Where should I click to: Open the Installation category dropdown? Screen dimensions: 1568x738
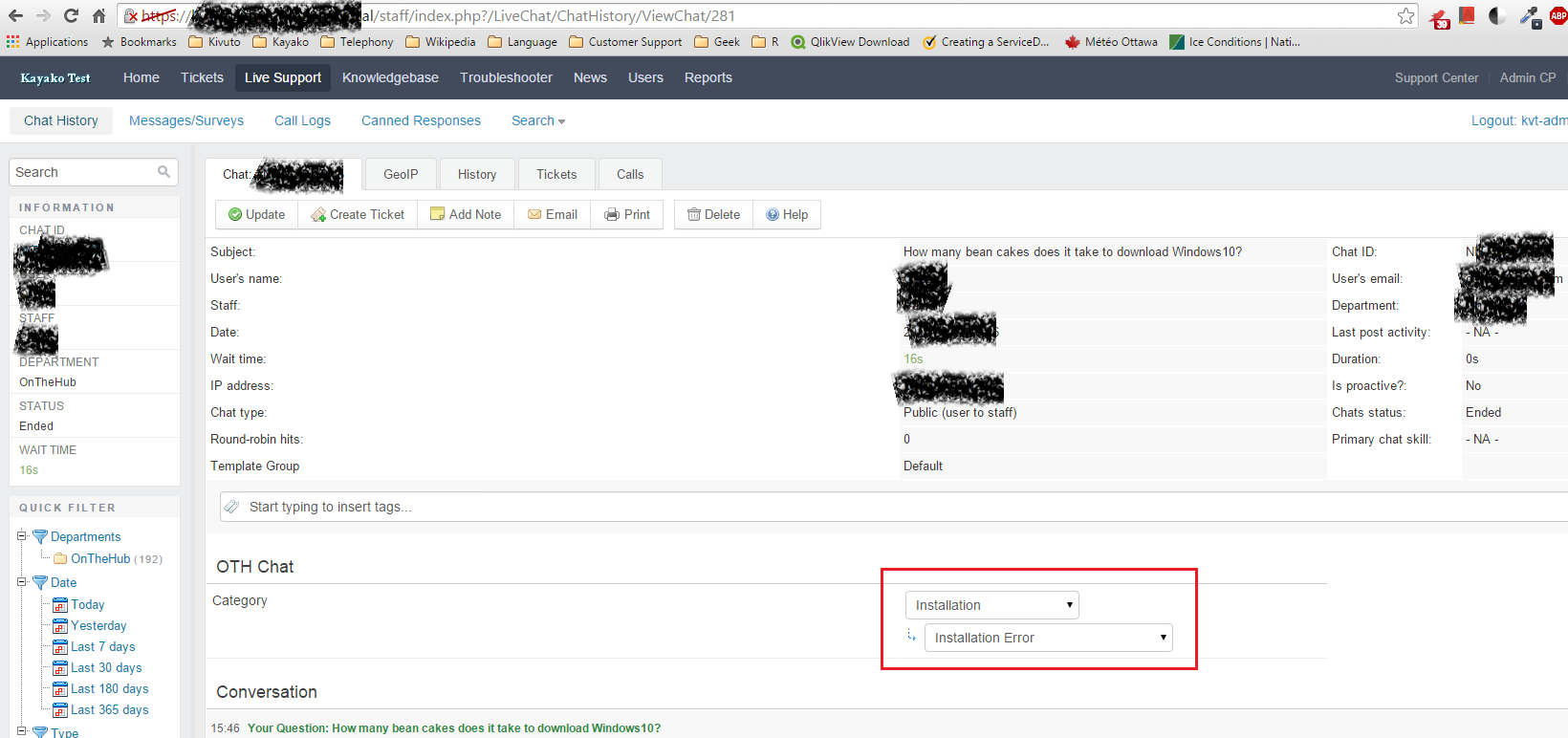point(992,605)
